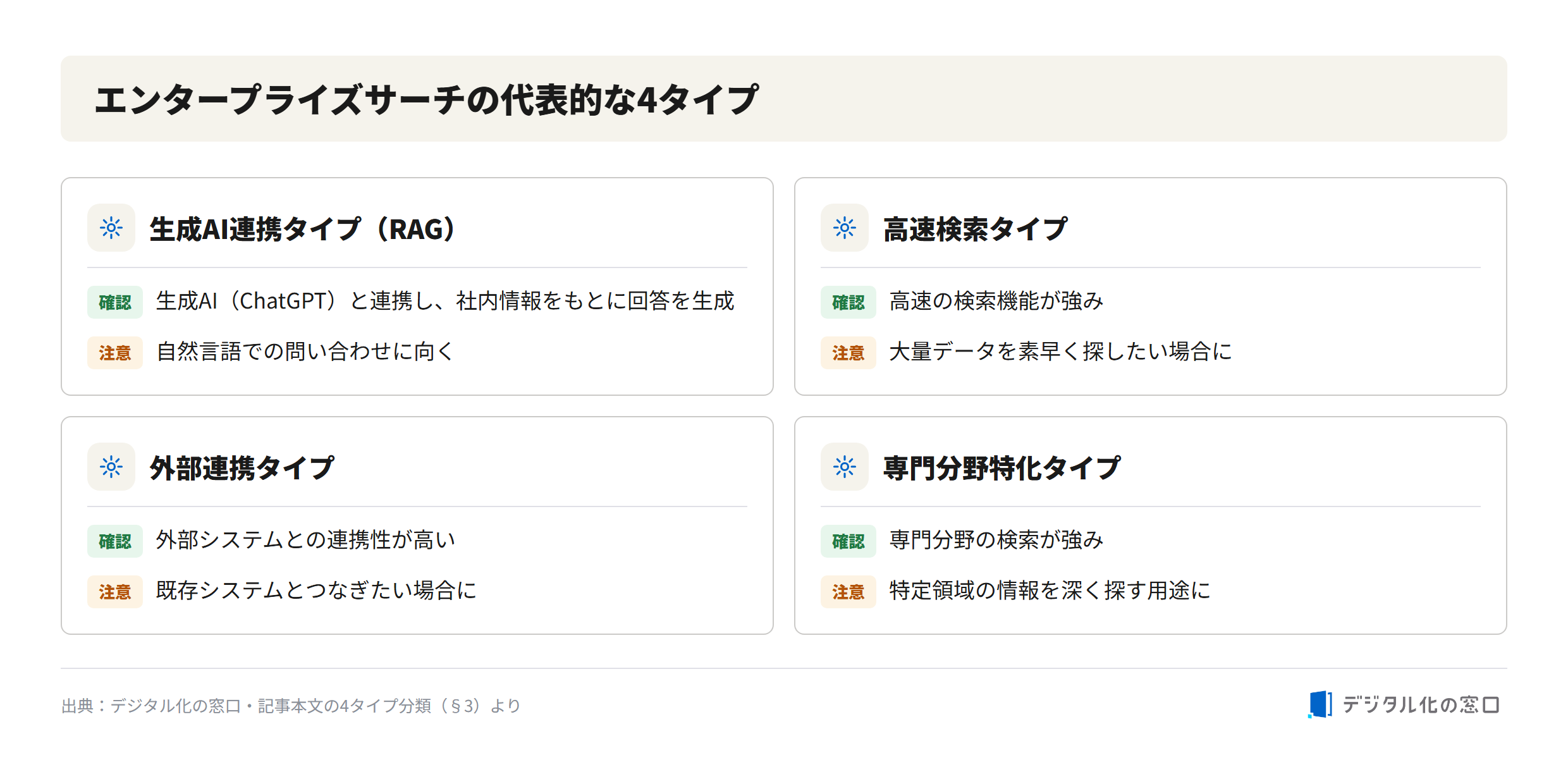Select the 専門分野特化タイプ heading

point(1002,468)
